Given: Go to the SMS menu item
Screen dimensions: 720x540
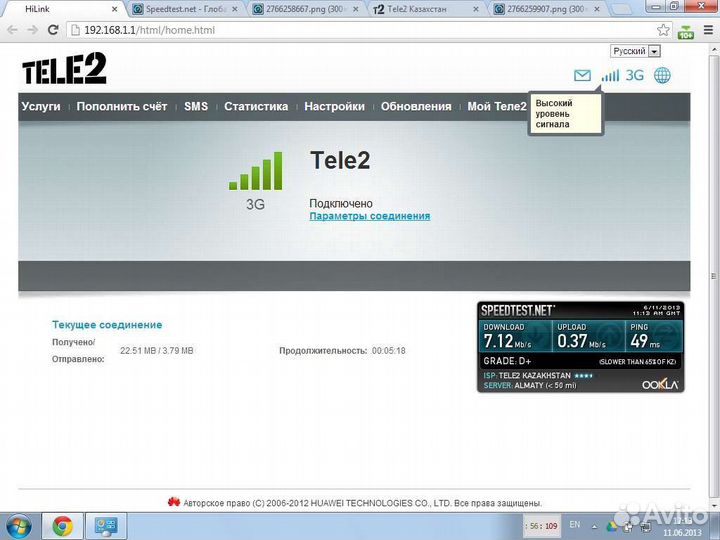Looking at the screenshot, I should (196, 107).
